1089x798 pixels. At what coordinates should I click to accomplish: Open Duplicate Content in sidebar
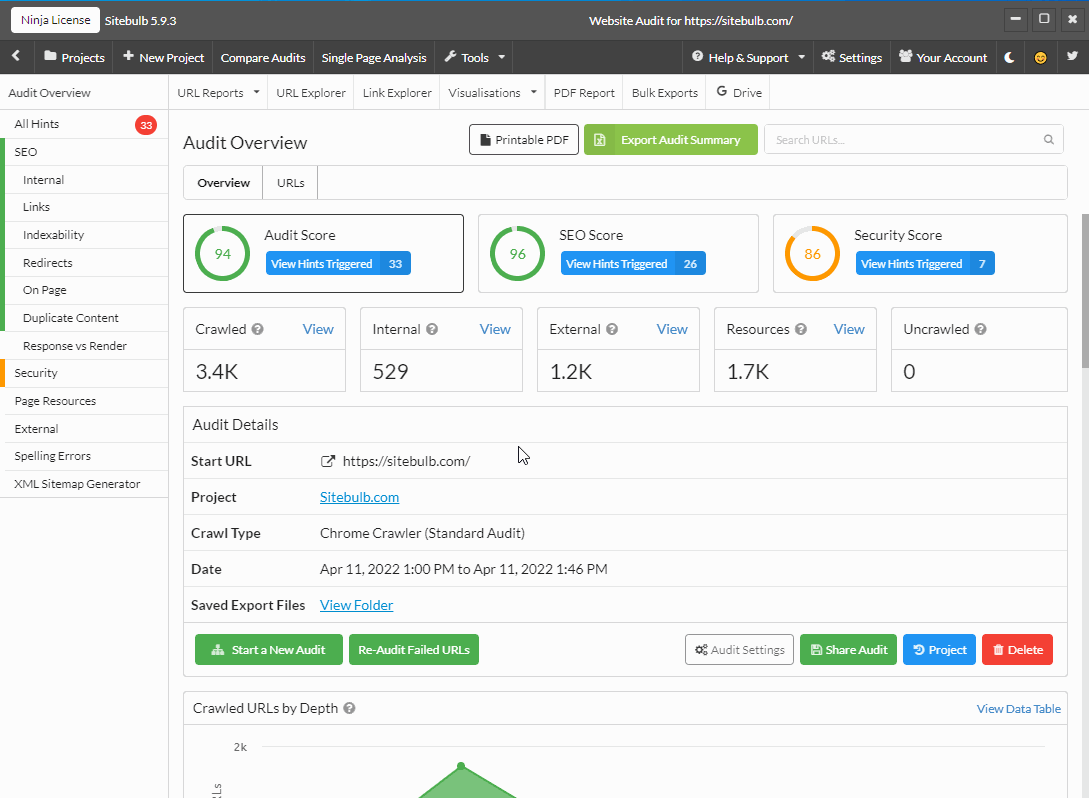[x=88, y=318]
